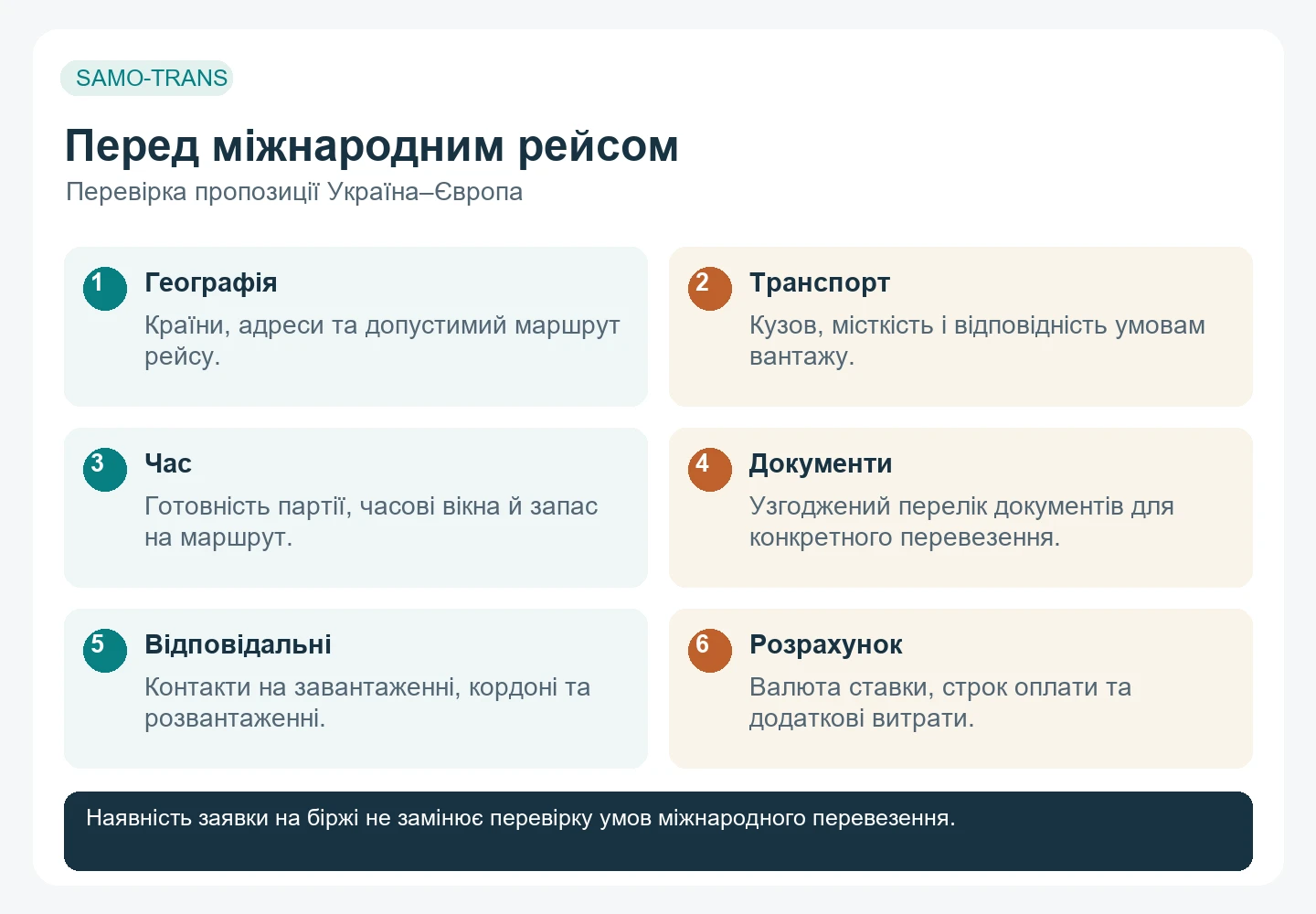The width and height of the screenshot is (1316, 914).
Task: Click the 'Час' card title
Action: tap(168, 464)
